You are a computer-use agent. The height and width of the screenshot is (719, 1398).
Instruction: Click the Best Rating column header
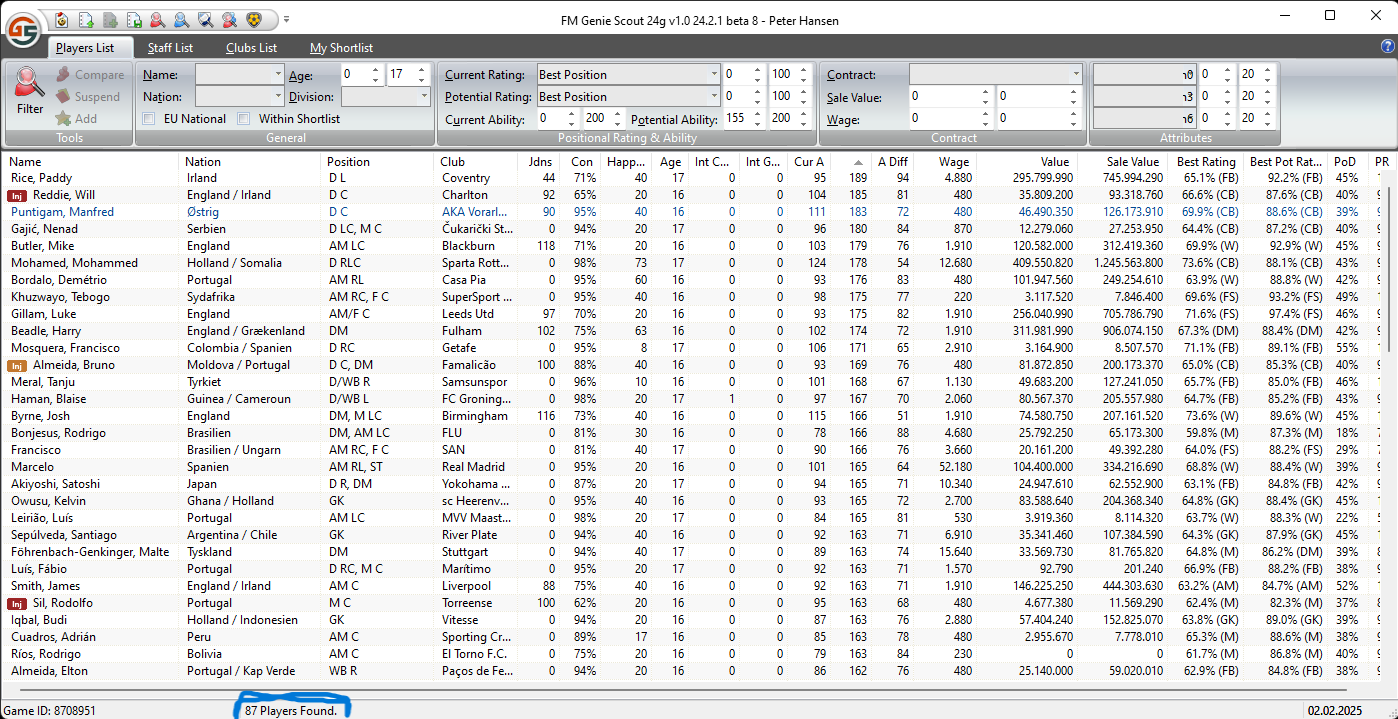click(1205, 162)
